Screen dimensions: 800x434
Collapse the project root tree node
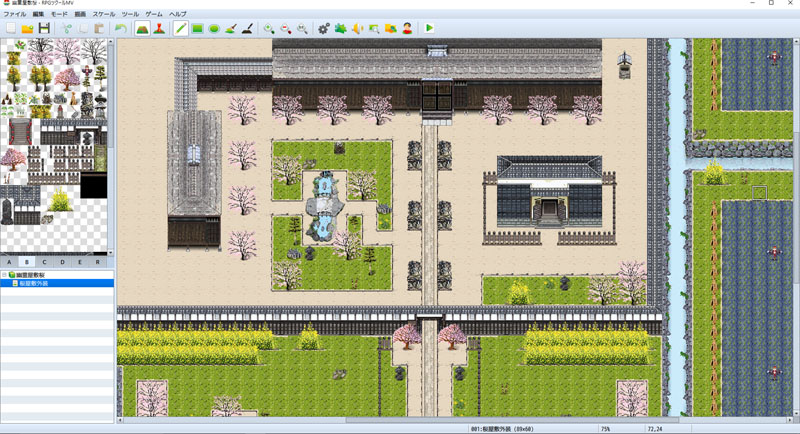[4, 275]
